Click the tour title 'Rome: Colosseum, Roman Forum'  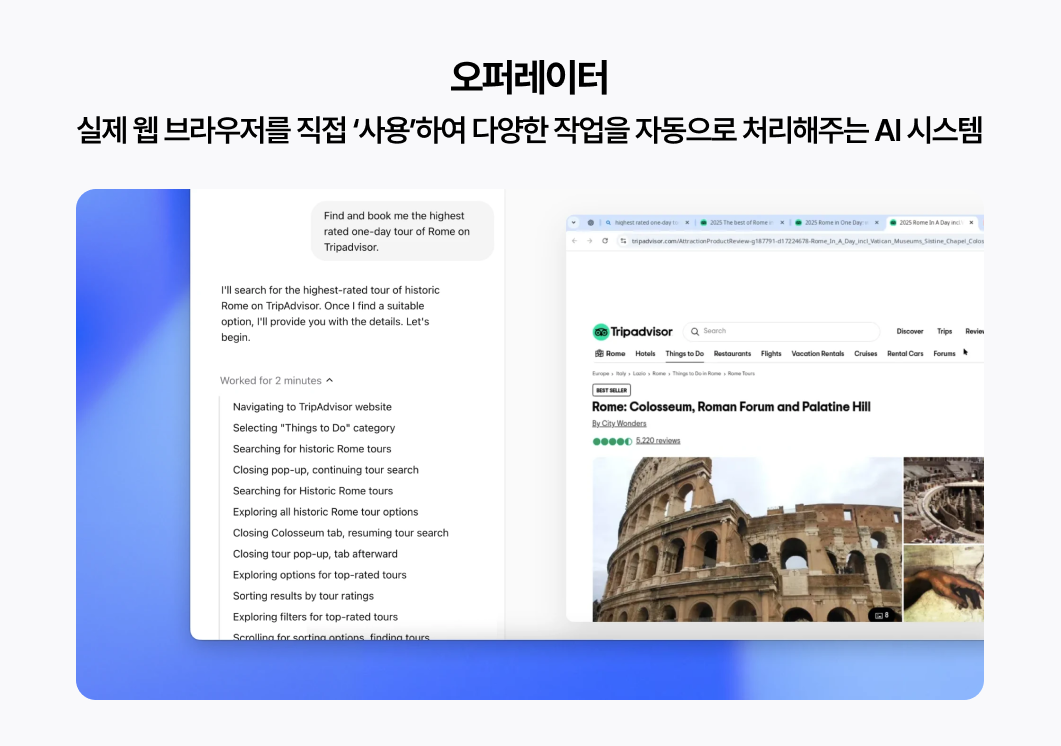click(731, 407)
